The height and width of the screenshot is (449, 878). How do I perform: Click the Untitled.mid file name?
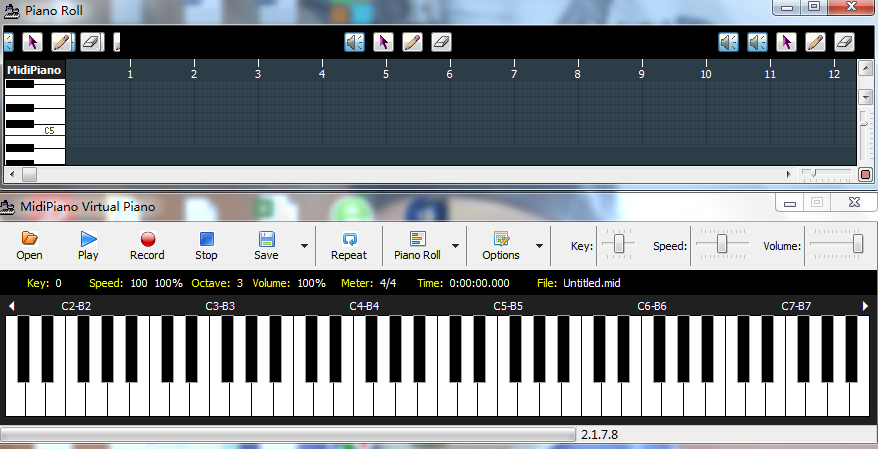(x=592, y=283)
